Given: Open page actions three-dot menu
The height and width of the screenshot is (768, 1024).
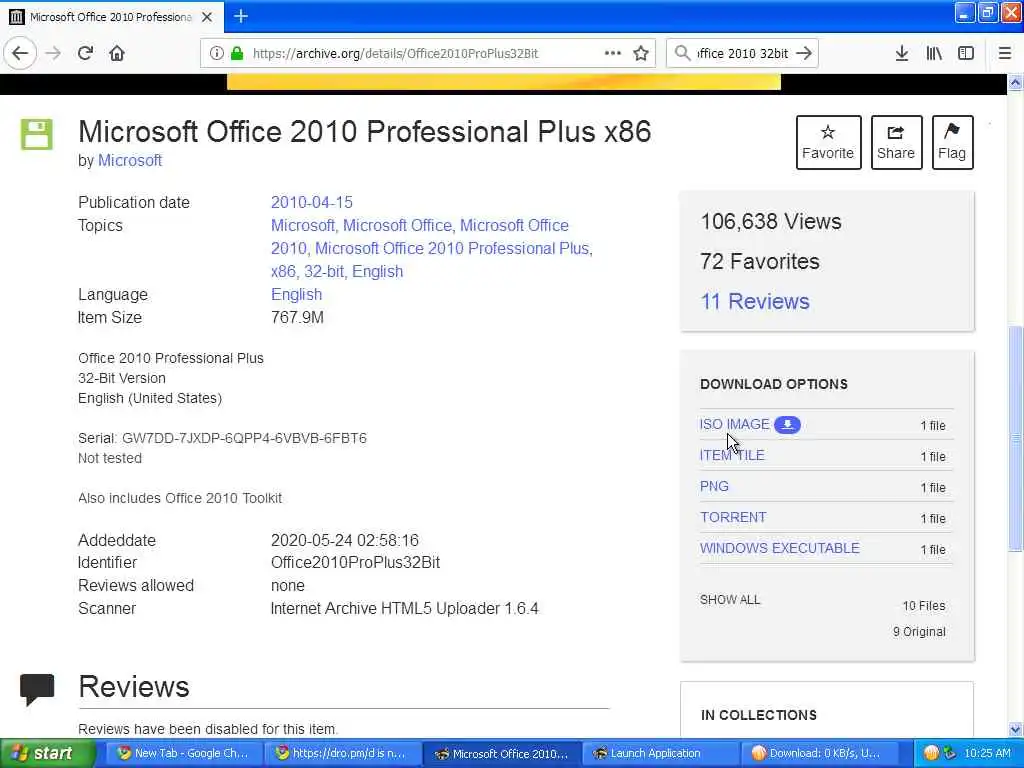Looking at the screenshot, I should click(613, 54).
